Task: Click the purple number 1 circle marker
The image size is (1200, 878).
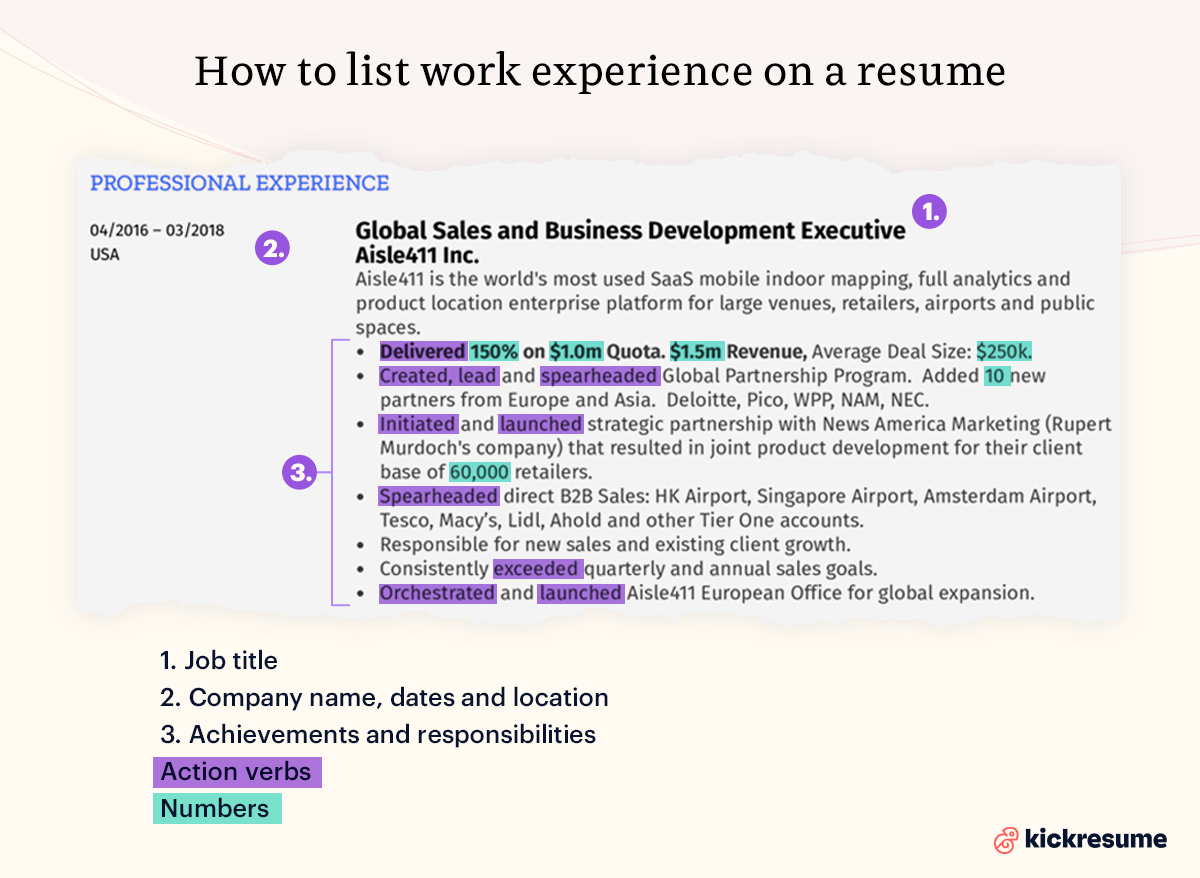Action: click(x=929, y=211)
